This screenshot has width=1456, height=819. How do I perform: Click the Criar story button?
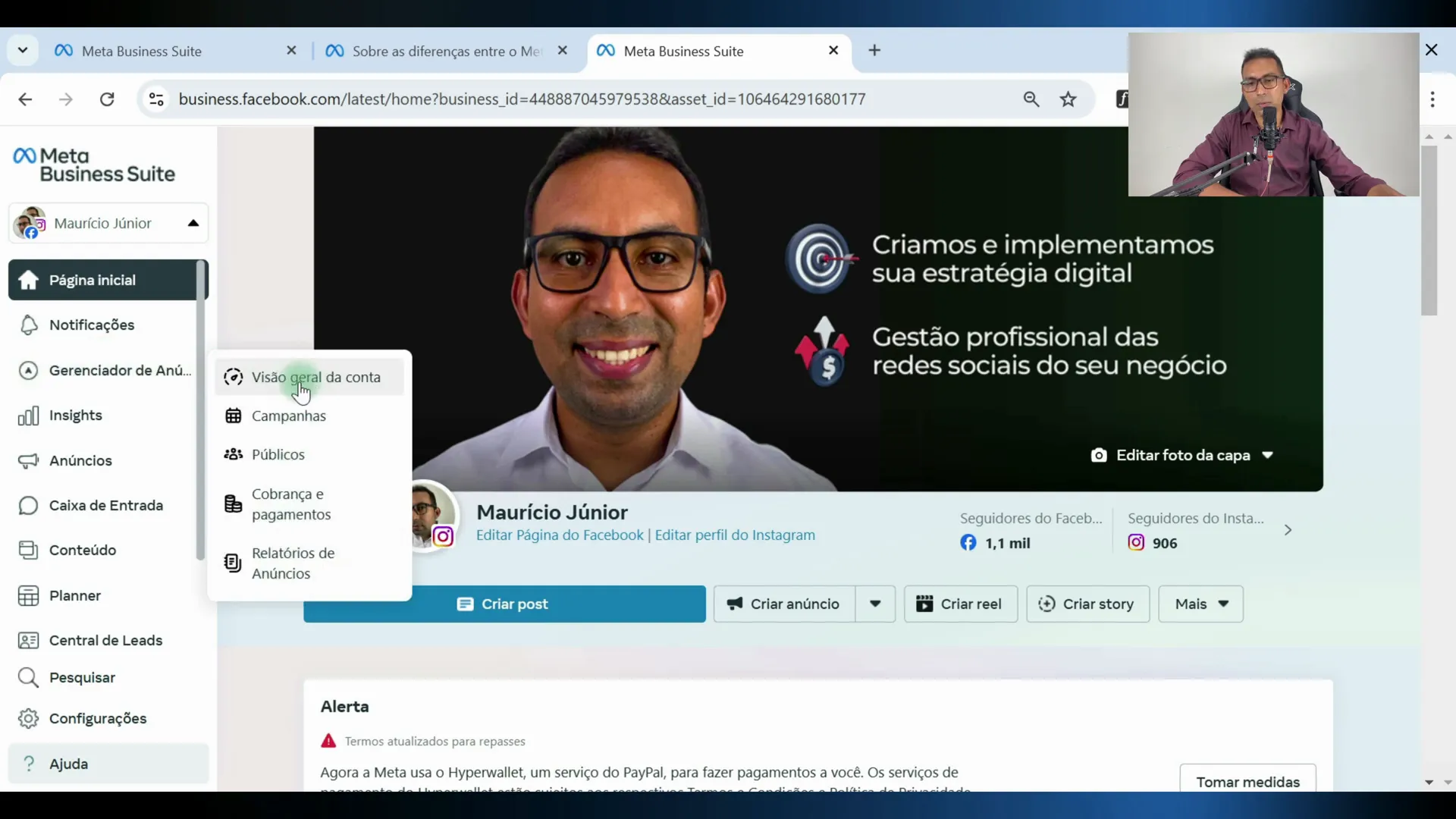[1088, 604]
